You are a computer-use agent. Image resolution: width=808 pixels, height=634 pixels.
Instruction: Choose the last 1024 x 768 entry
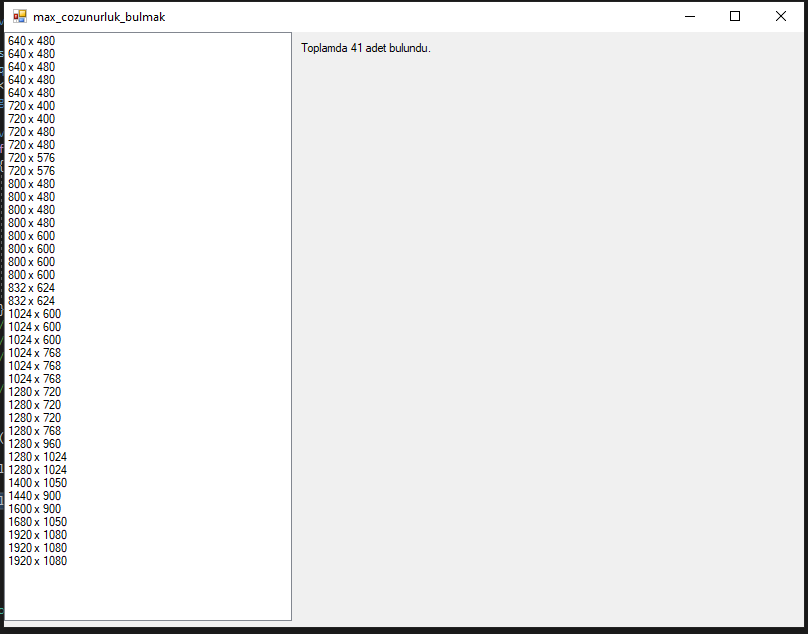coord(35,379)
